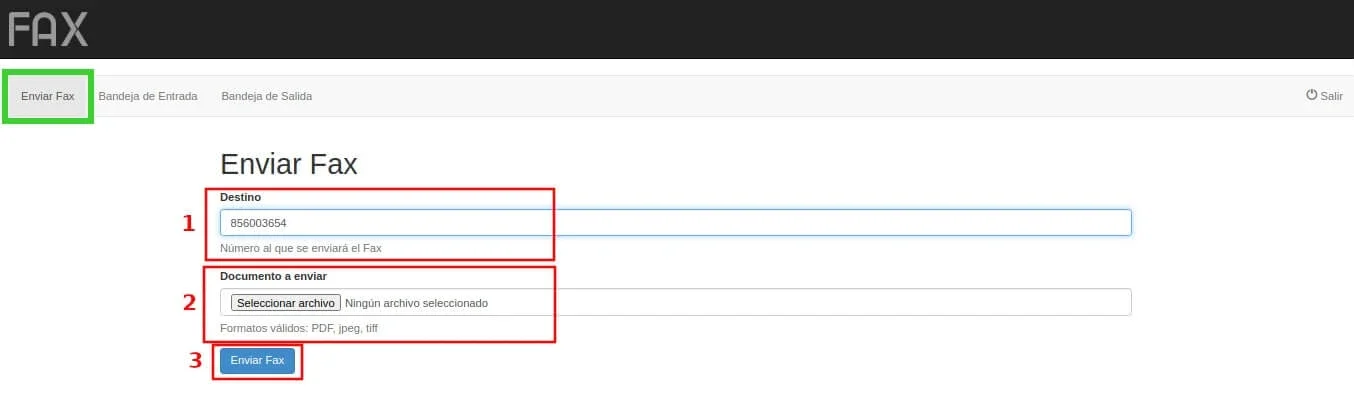Focus the Destino number input field
Image resolution: width=1354 pixels, height=402 pixels.
click(x=675, y=222)
